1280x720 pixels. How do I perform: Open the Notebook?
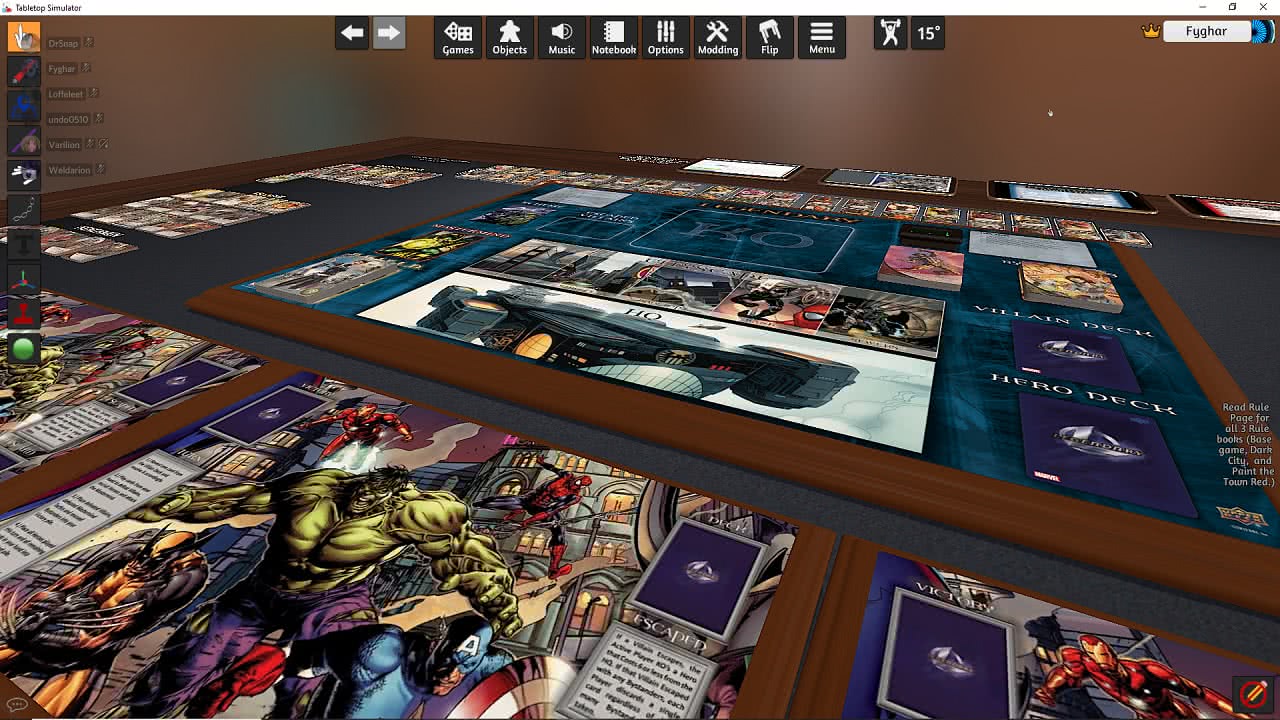(614, 37)
